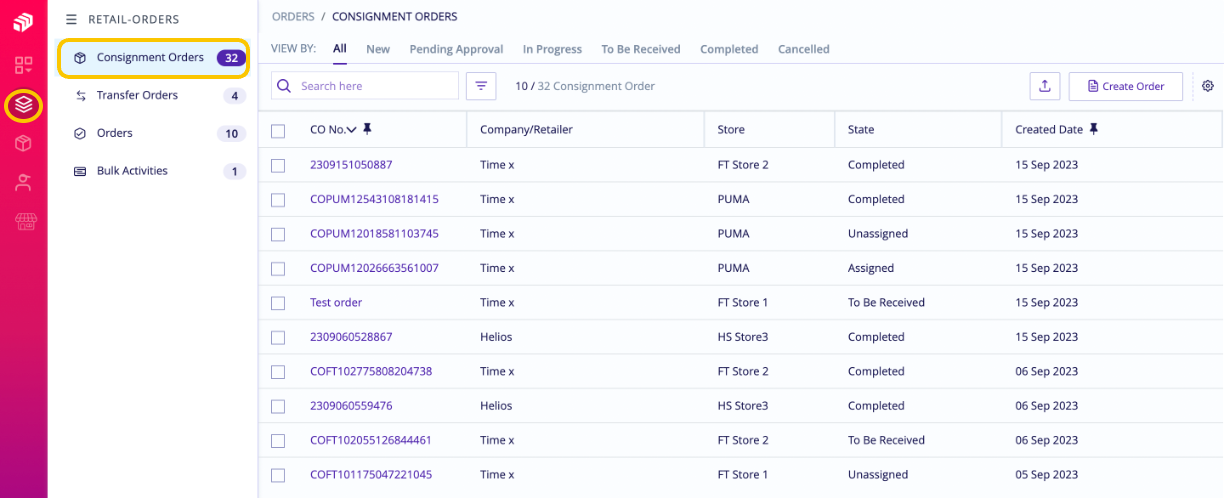Viewport: 1224px width, 498px height.
Task: Click the pin icon beside Created Date
Action: point(1093,129)
